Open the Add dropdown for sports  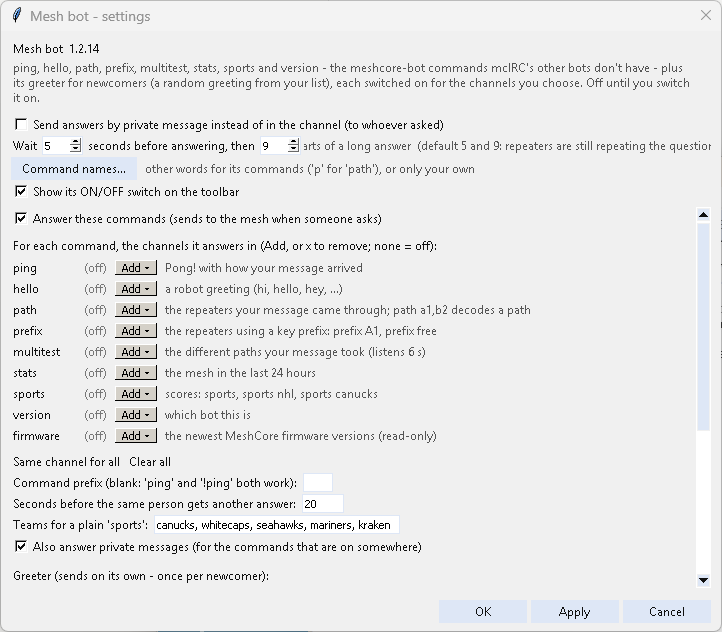pyautogui.click(x=135, y=394)
